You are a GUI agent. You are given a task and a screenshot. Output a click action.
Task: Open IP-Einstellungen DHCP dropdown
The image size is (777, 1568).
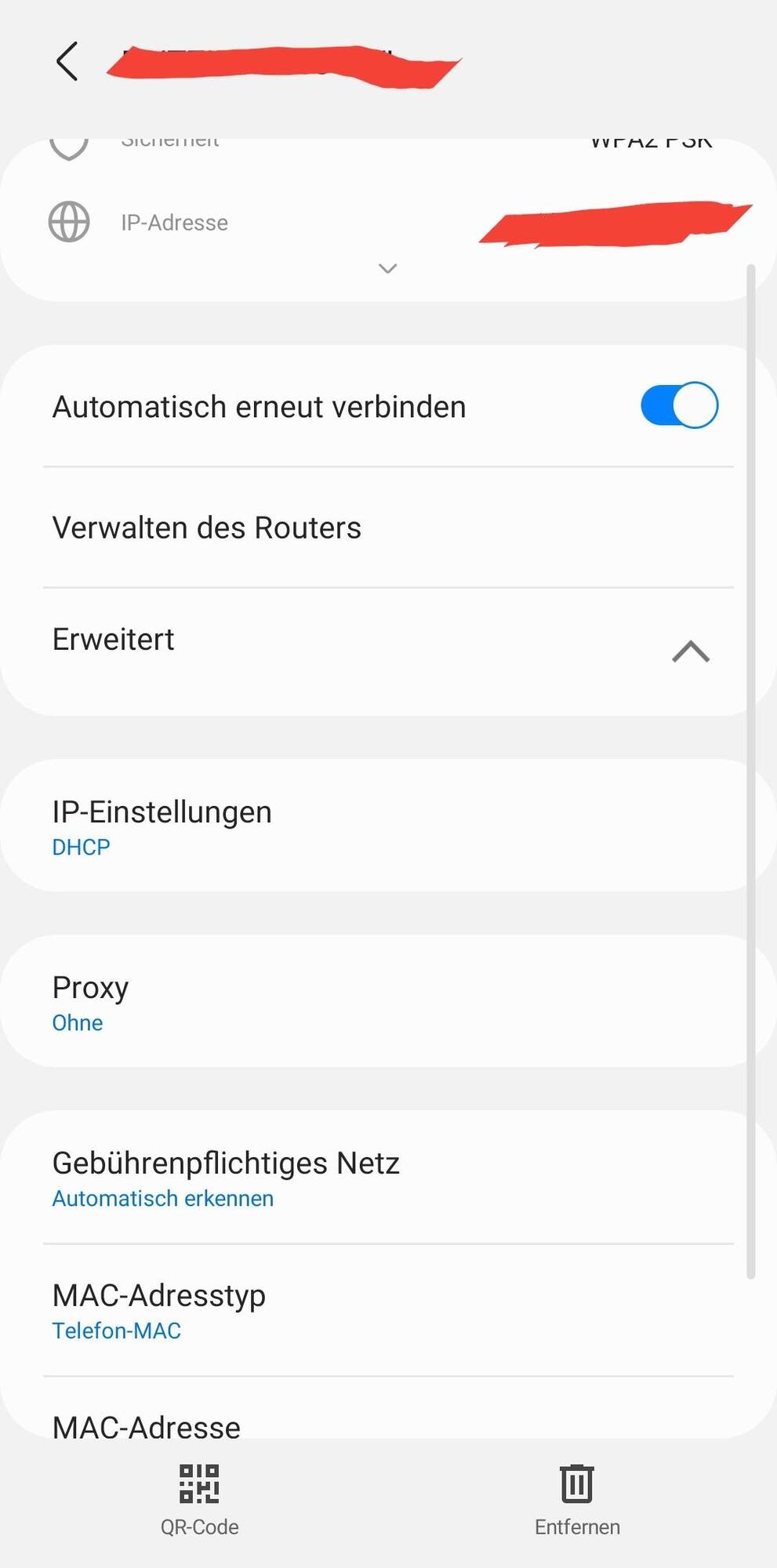tap(162, 826)
